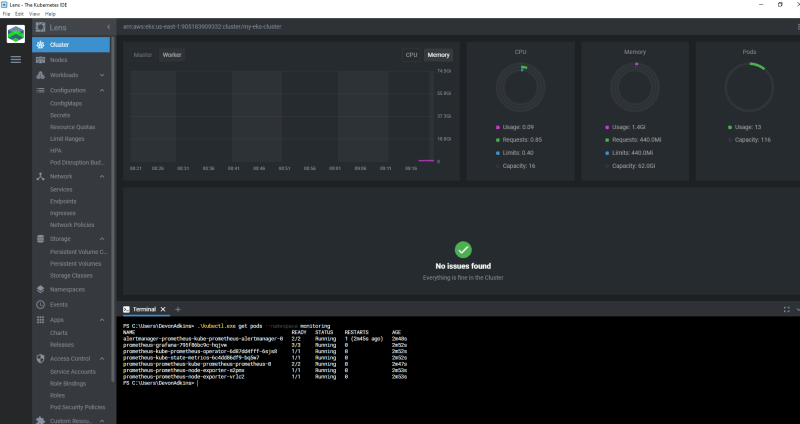800x424 pixels.
Task: Open Storage Classes
Action: (71, 276)
